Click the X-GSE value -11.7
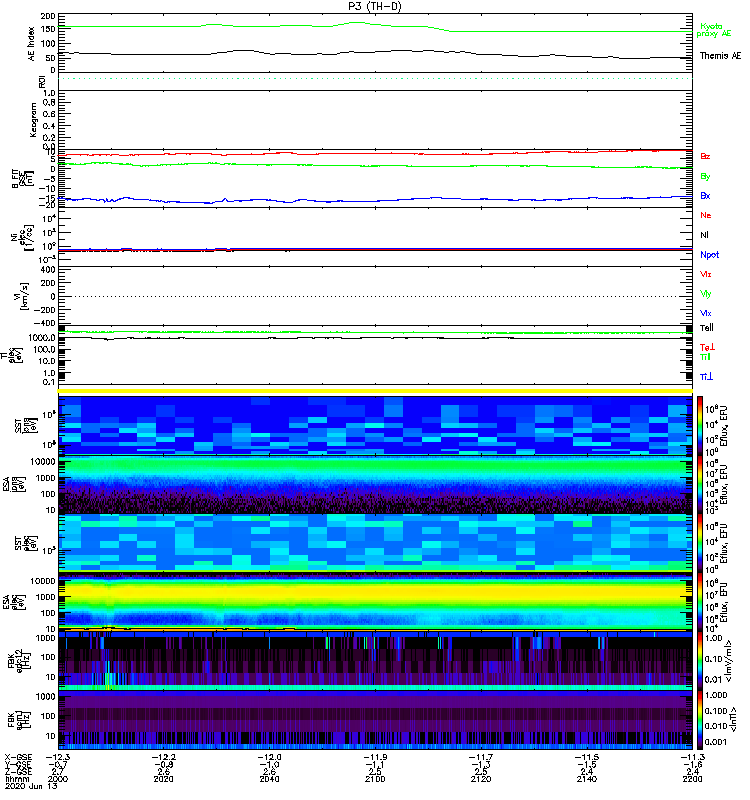The width and height of the screenshot is (750, 800). [481, 758]
